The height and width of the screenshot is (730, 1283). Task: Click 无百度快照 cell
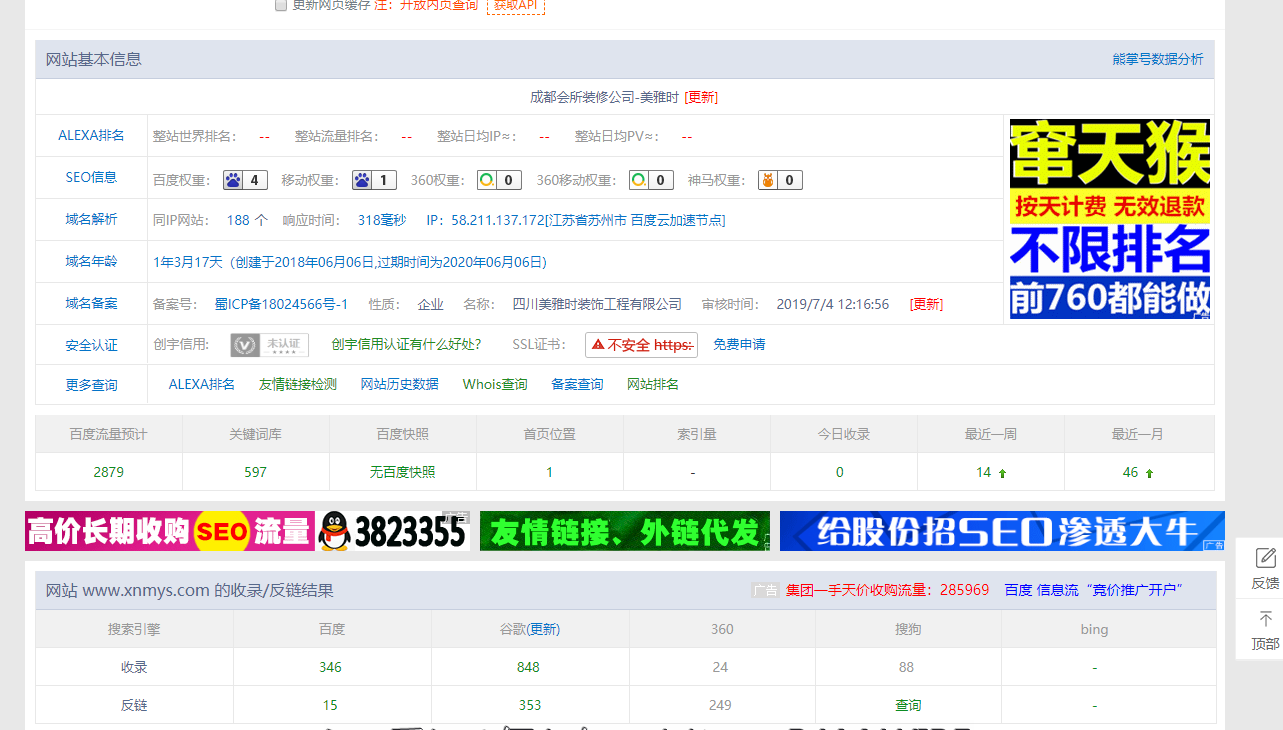pos(403,472)
